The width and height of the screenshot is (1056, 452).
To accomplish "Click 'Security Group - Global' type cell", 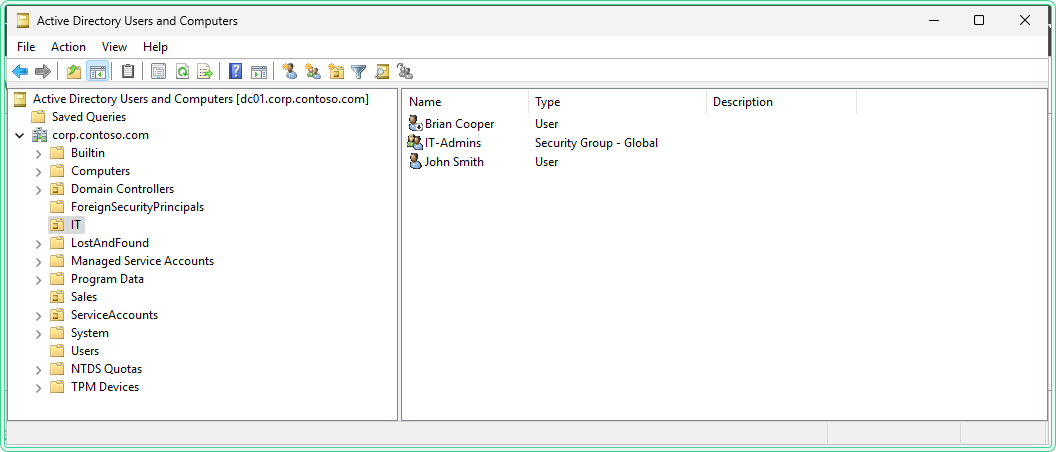I will pos(596,143).
